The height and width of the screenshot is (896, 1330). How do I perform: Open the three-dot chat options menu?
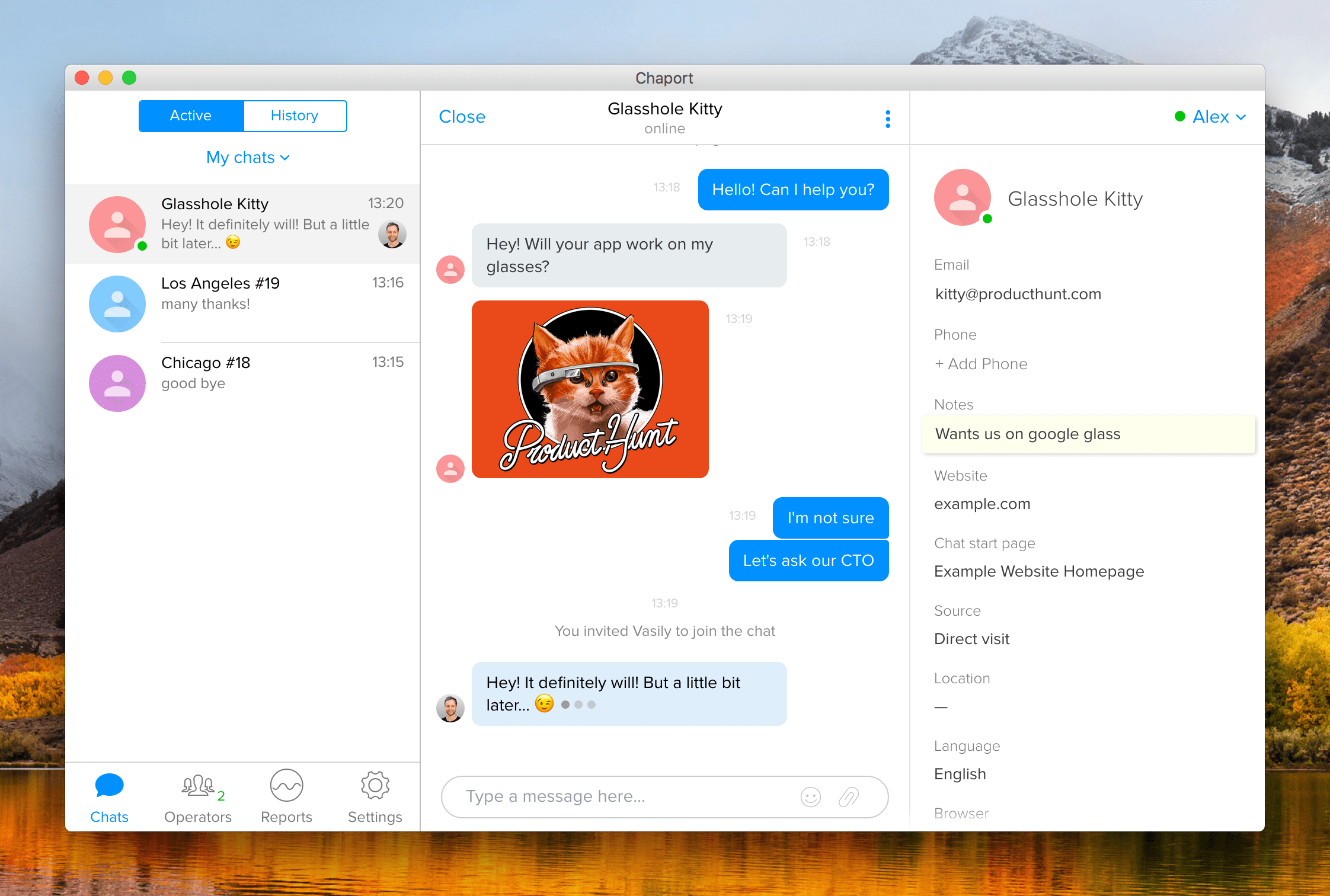(x=887, y=119)
